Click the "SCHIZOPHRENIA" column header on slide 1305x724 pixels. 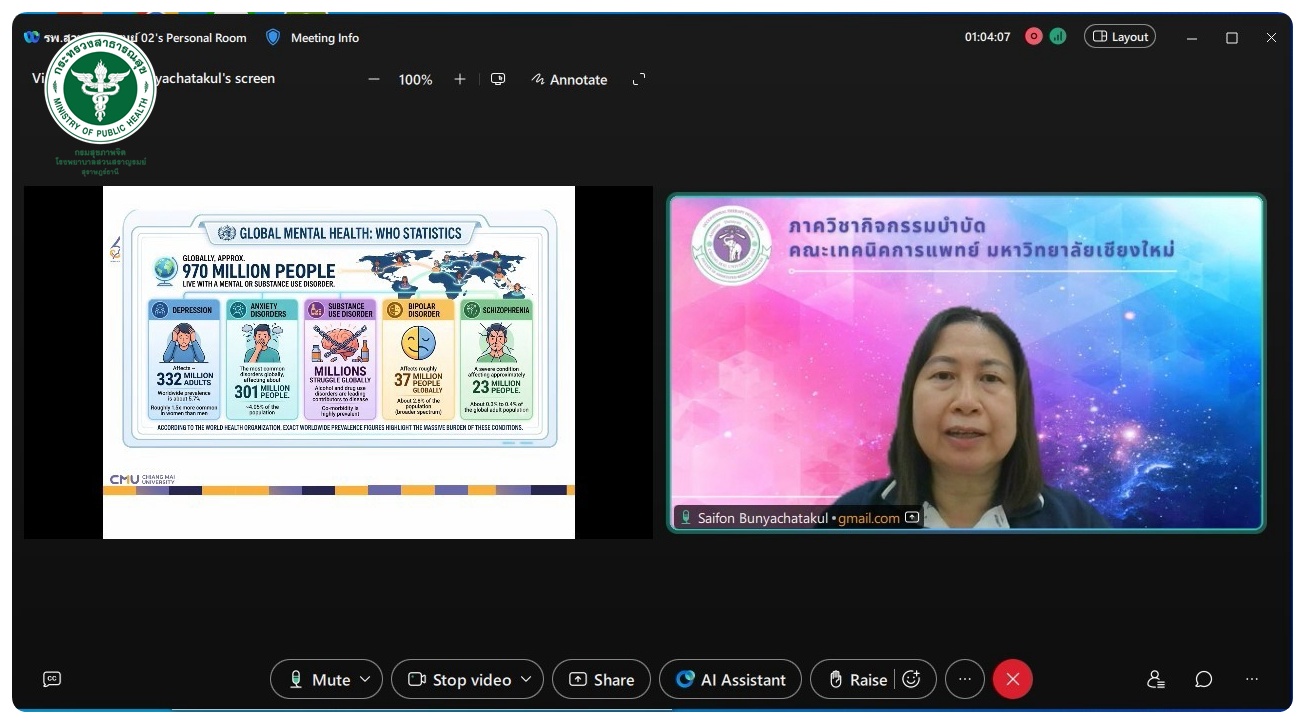pyautogui.click(x=496, y=310)
